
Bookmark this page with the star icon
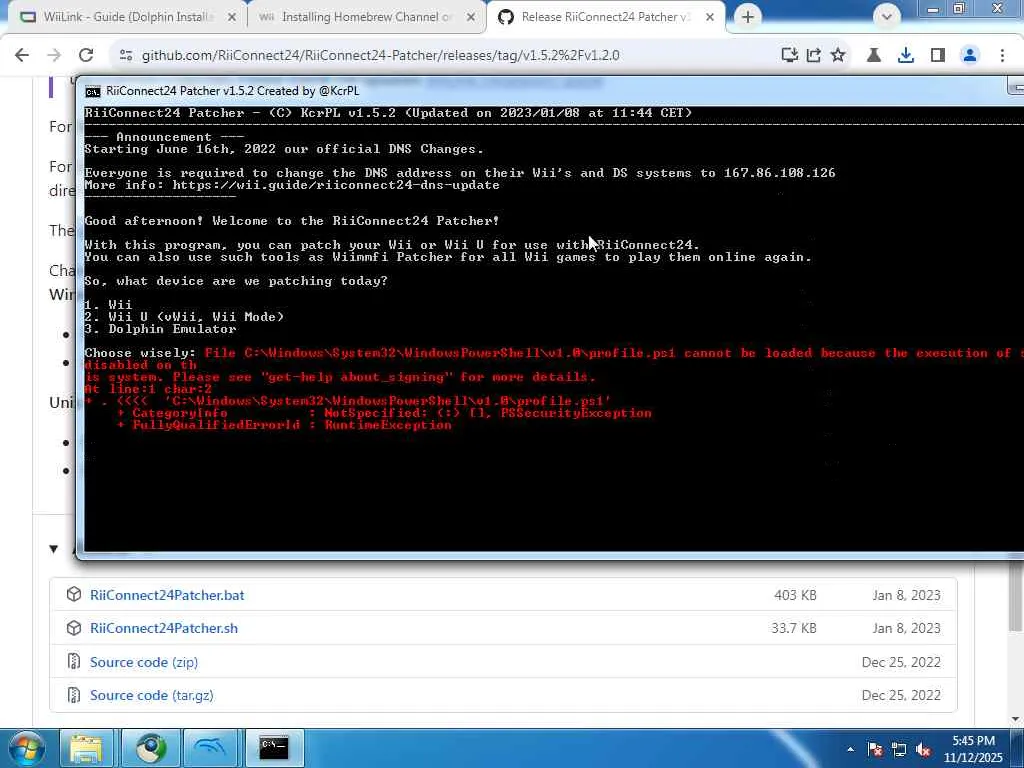coord(838,56)
